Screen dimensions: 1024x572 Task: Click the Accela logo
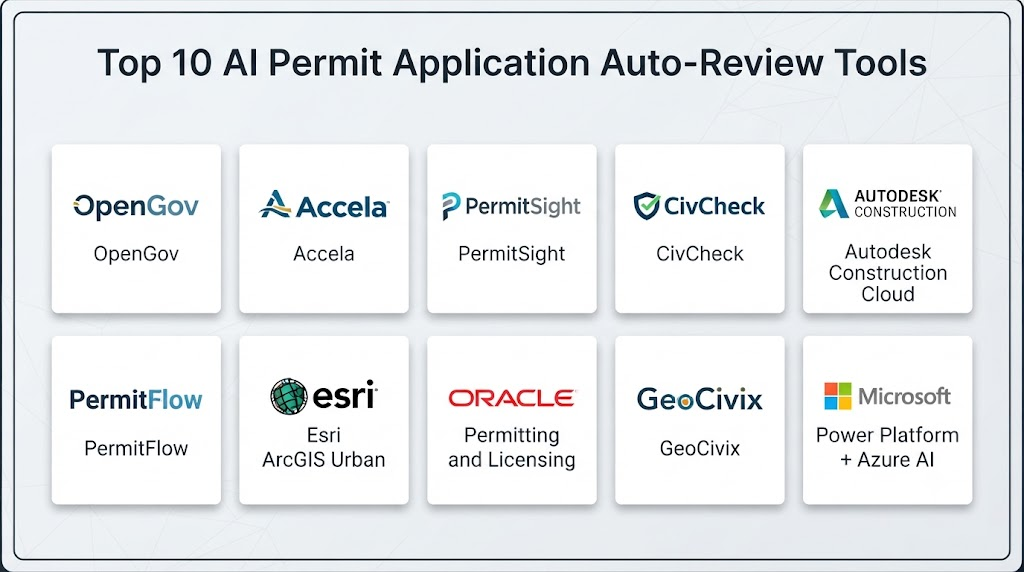pyautogui.click(x=324, y=205)
